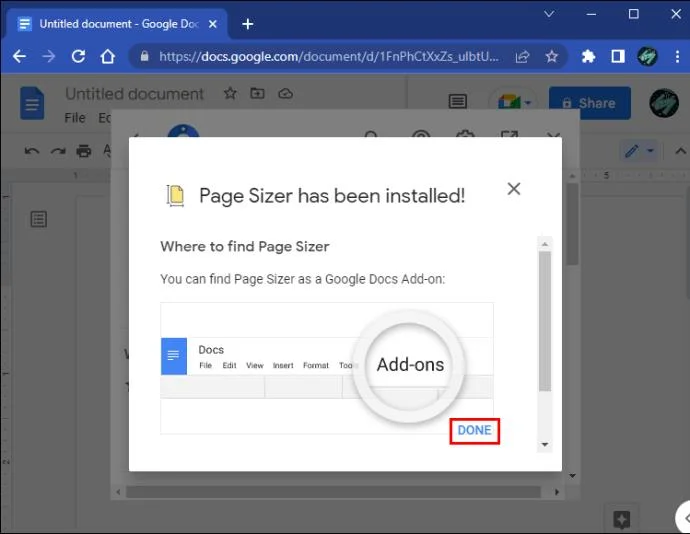Click the docs.google.com address bar URL

(329, 56)
